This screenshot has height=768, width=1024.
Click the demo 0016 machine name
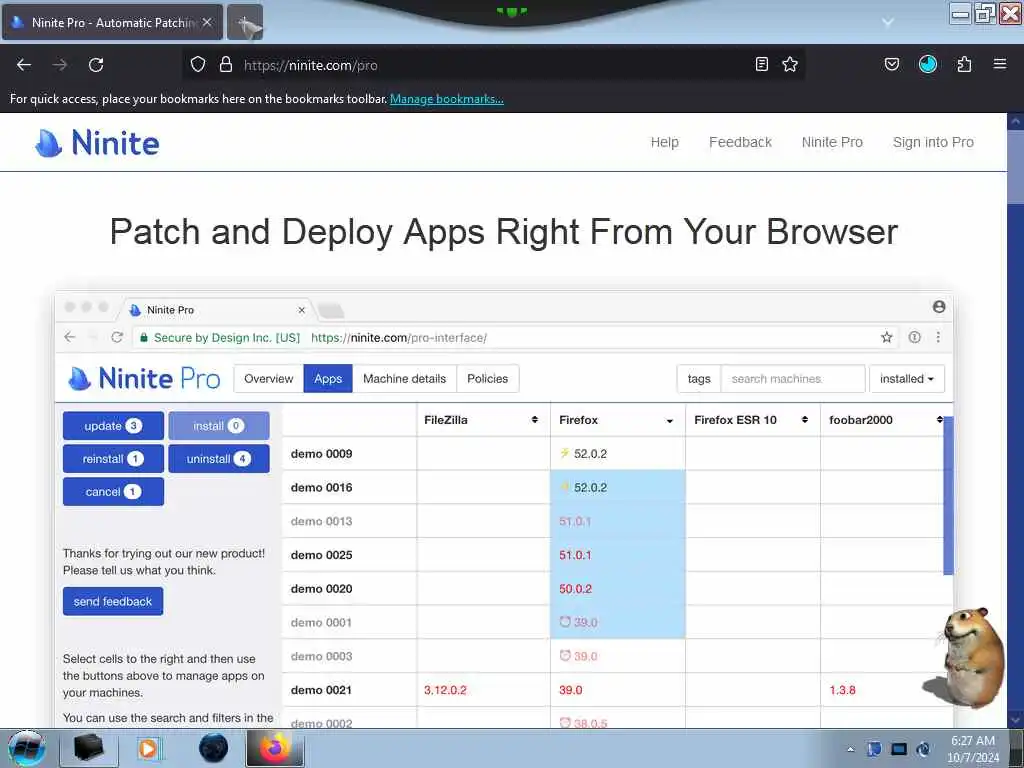tap(321, 487)
